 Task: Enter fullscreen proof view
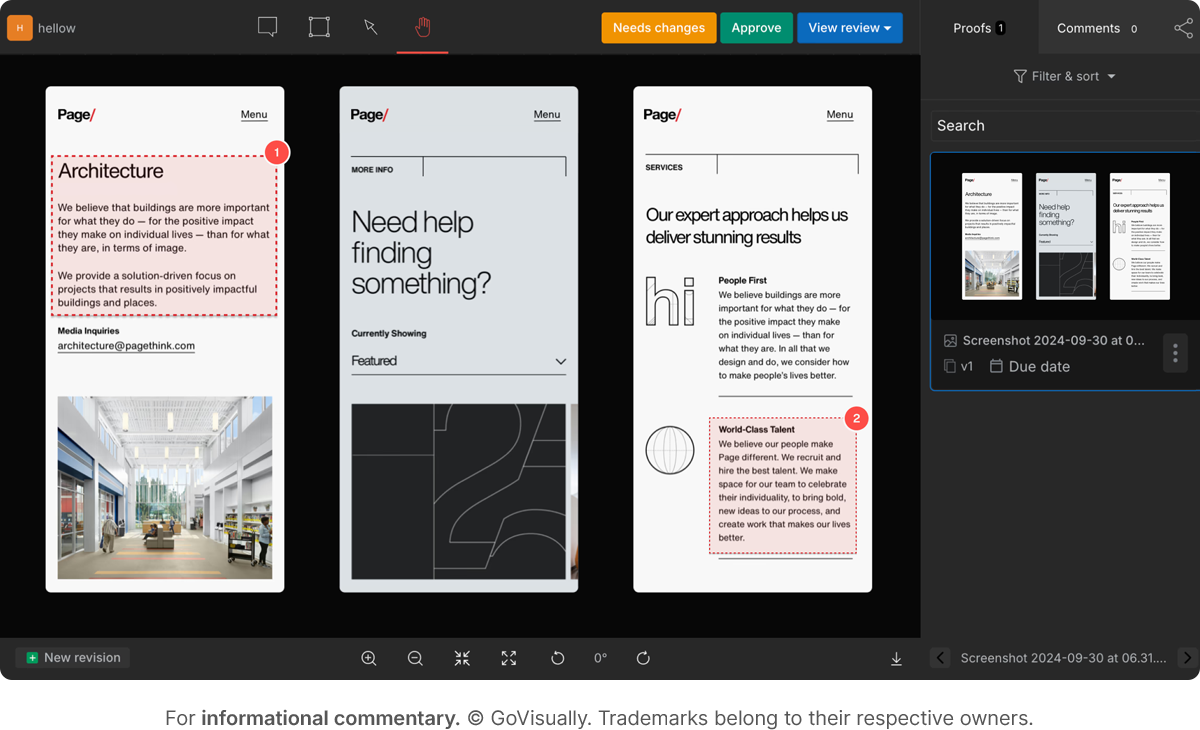click(509, 658)
